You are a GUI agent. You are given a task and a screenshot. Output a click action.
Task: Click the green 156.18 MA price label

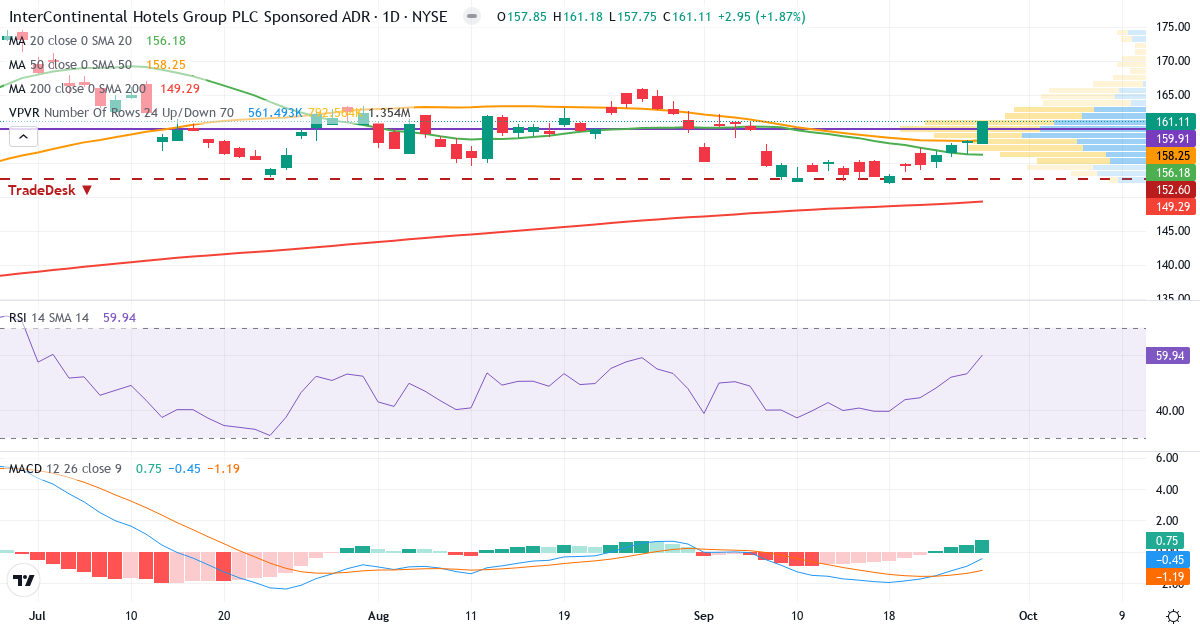click(1172, 173)
